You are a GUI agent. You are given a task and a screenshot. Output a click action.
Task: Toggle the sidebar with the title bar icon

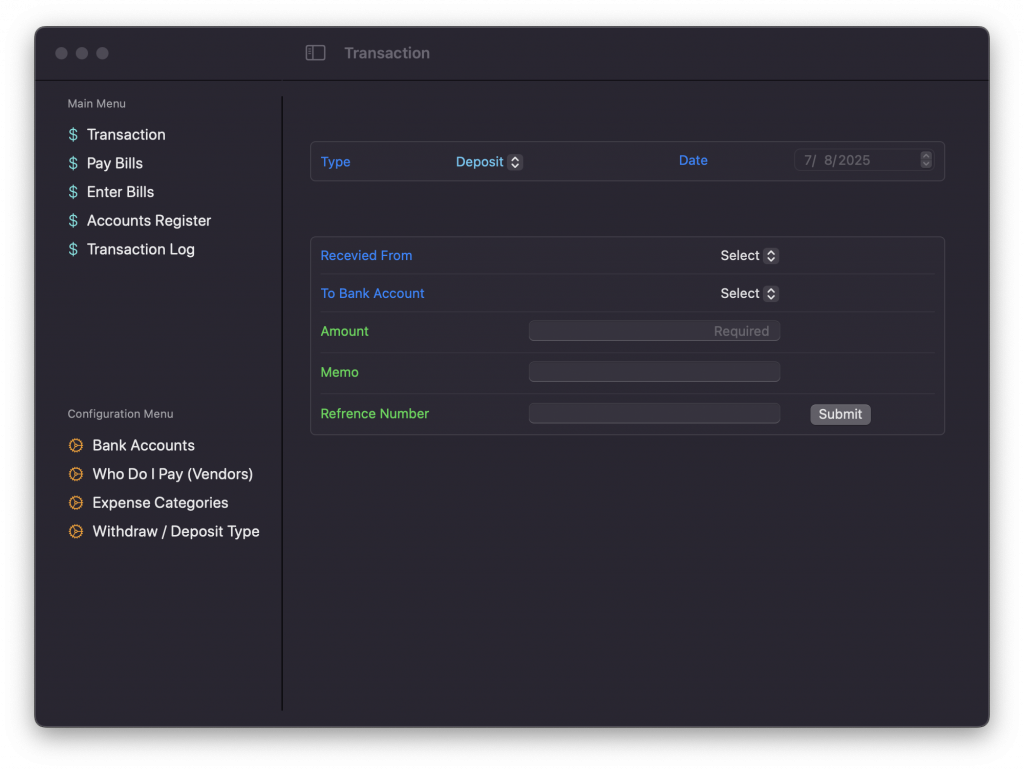[x=315, y=53]
